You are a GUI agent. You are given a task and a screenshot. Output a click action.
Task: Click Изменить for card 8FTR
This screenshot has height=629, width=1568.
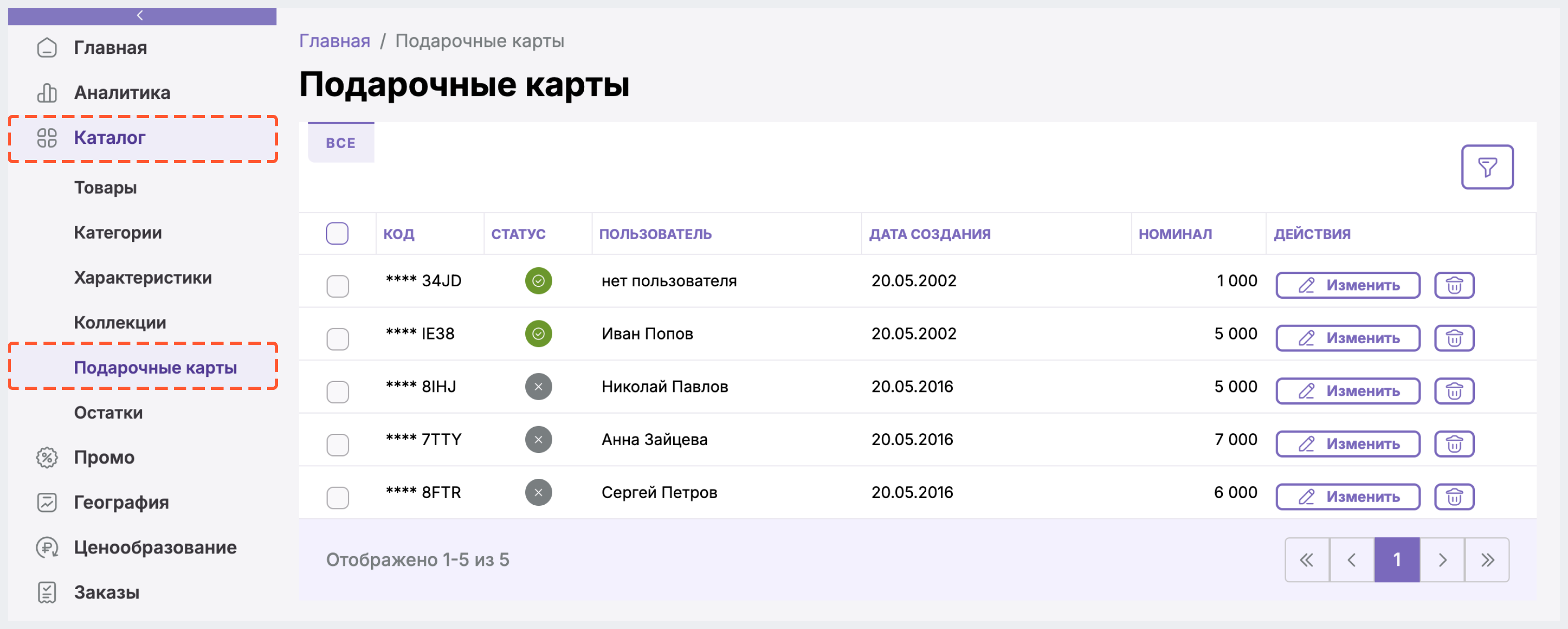coord(1348,497)
